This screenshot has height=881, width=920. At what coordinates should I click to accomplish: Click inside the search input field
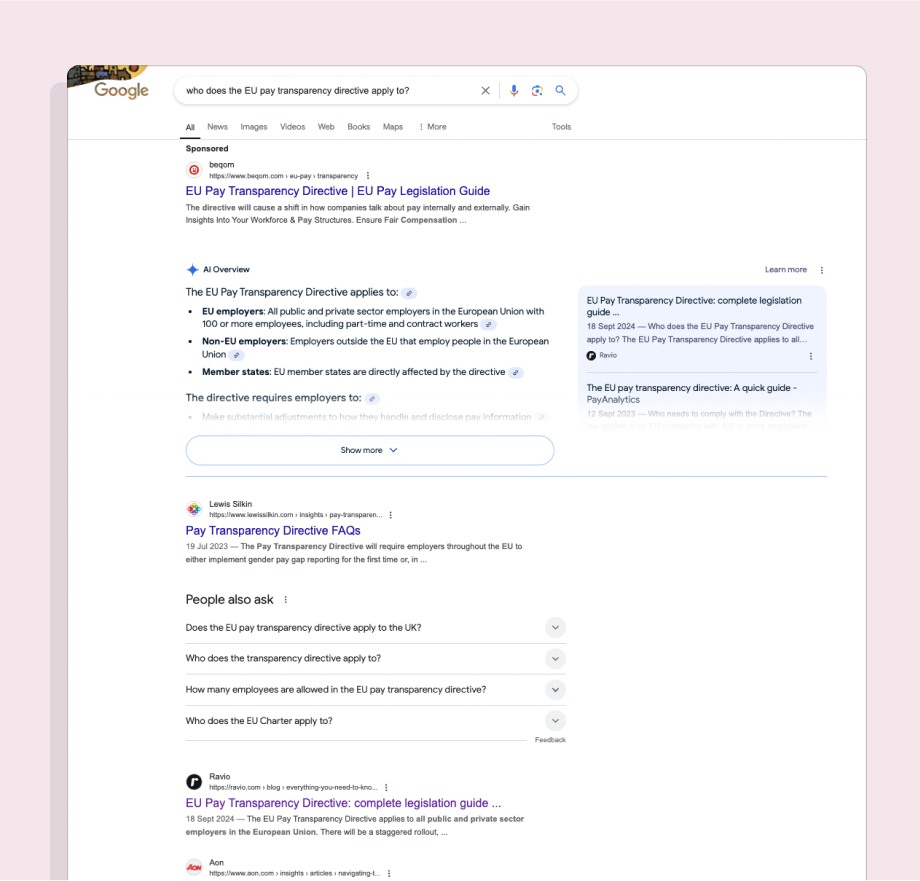[x=320, y=90]
